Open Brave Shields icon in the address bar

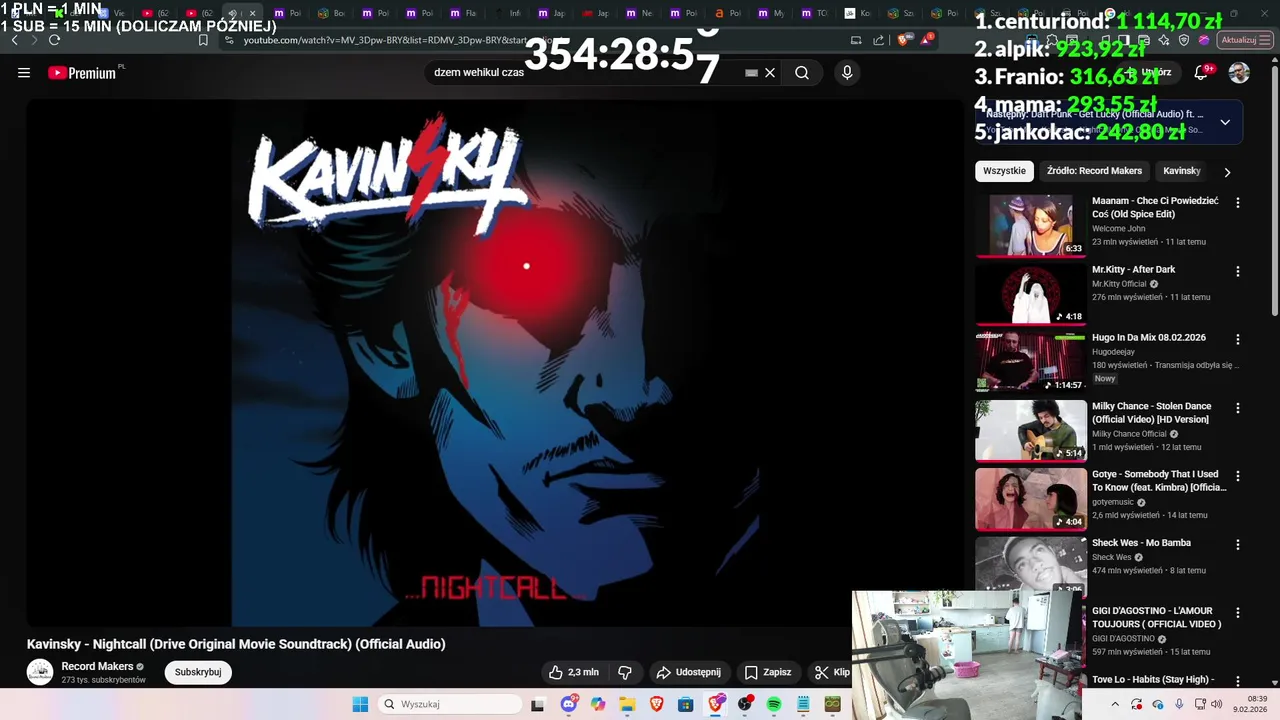pos(903,40)
